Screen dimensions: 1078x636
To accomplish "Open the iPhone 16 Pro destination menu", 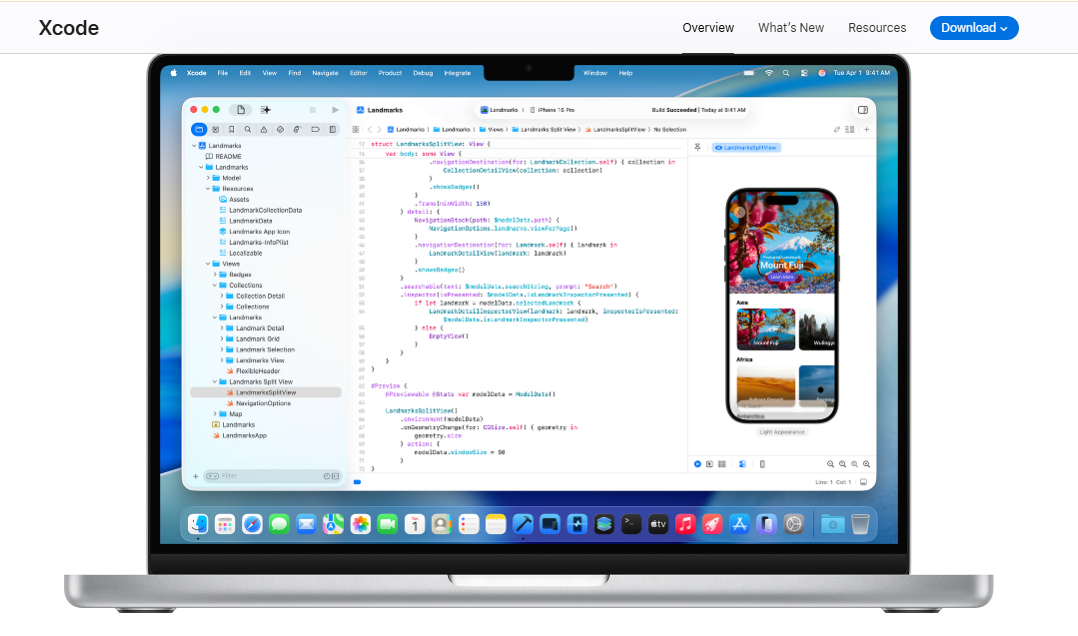I will click(557, 109).
